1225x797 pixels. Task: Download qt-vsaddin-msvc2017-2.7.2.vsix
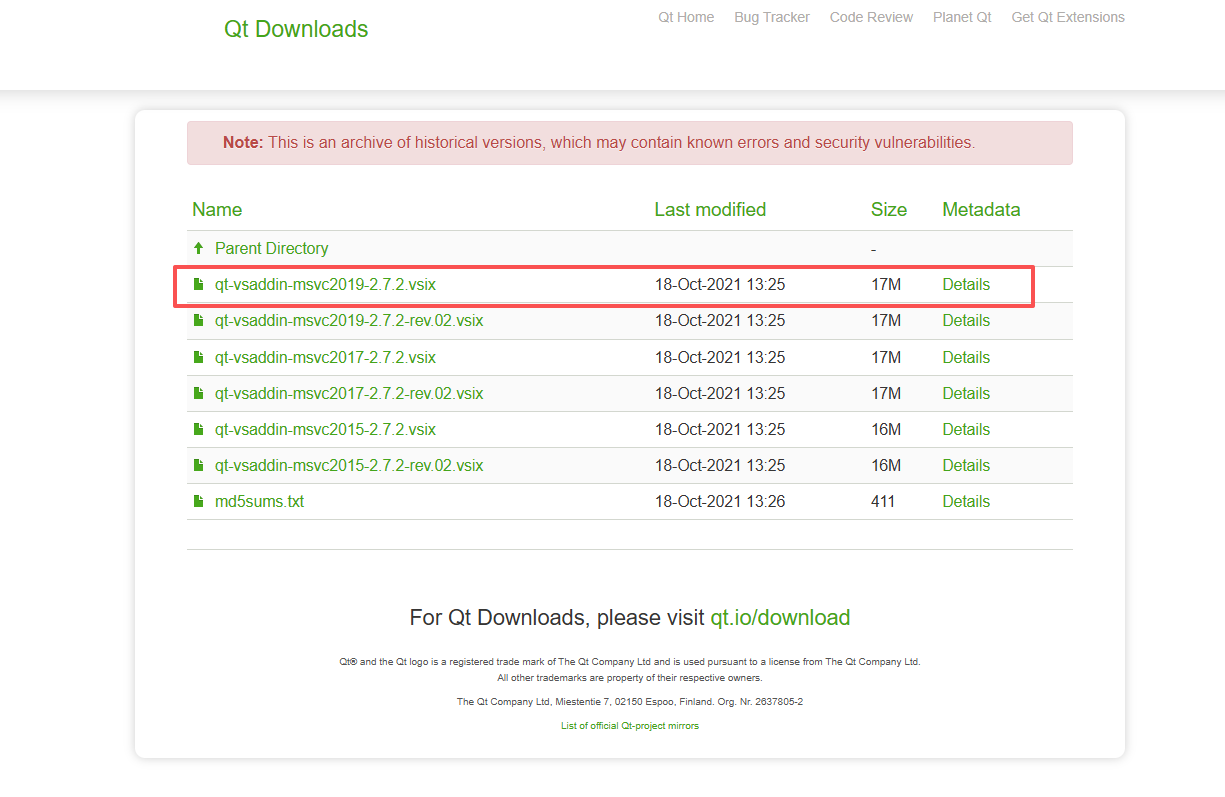tap(325, 357)
